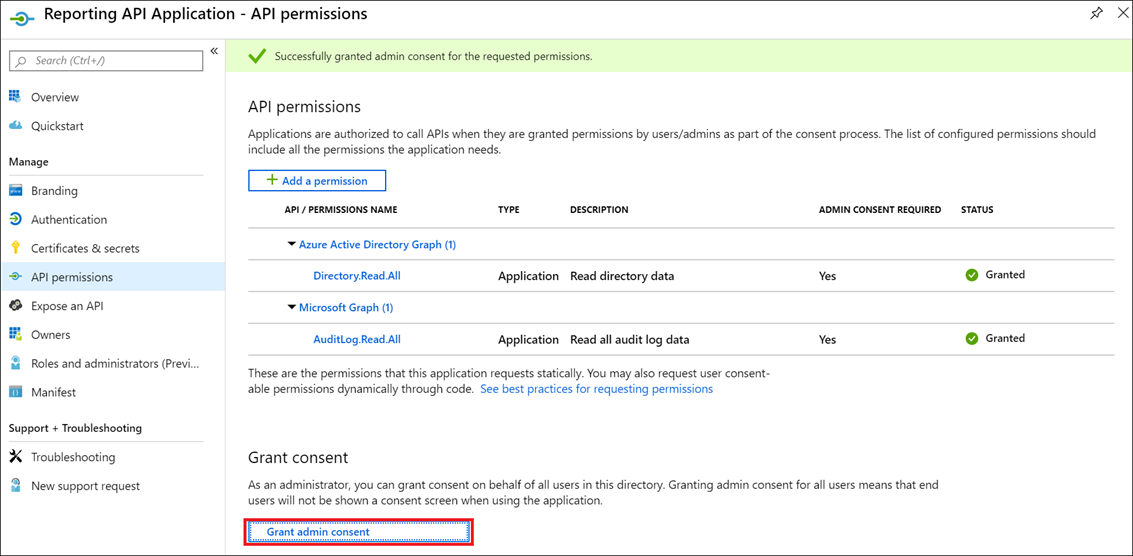Click the ADMIN CONSENT REQUIRED column header

[879, 210]
